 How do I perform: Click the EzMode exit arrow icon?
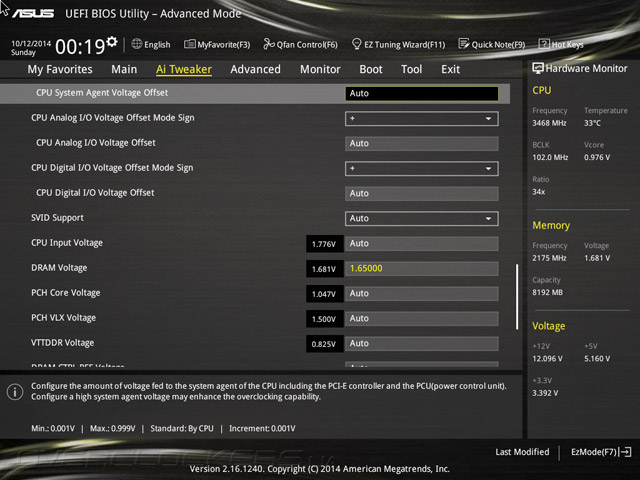(626, 452)
